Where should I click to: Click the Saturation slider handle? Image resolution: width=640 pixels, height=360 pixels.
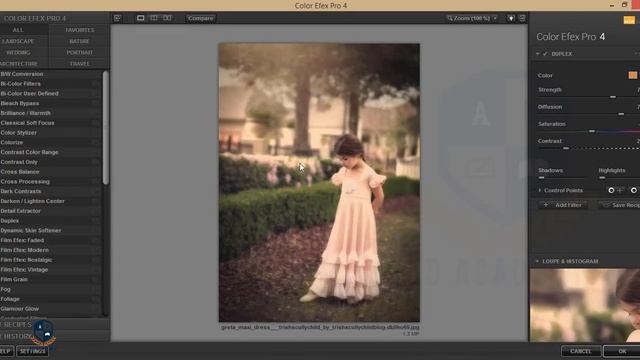point(591,131)
